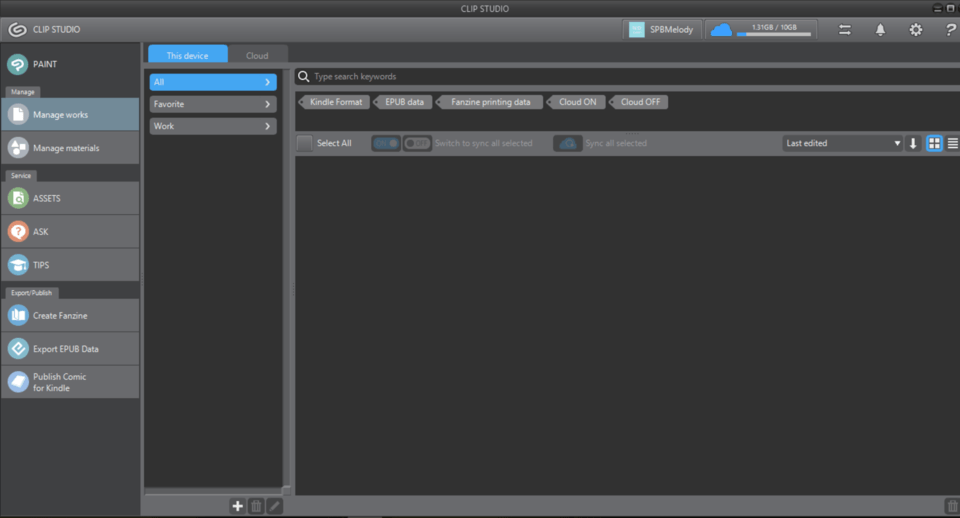
Task: Maximize the CLIP STUDIO window
Action: pyautogui.click(x=950, y=9)
